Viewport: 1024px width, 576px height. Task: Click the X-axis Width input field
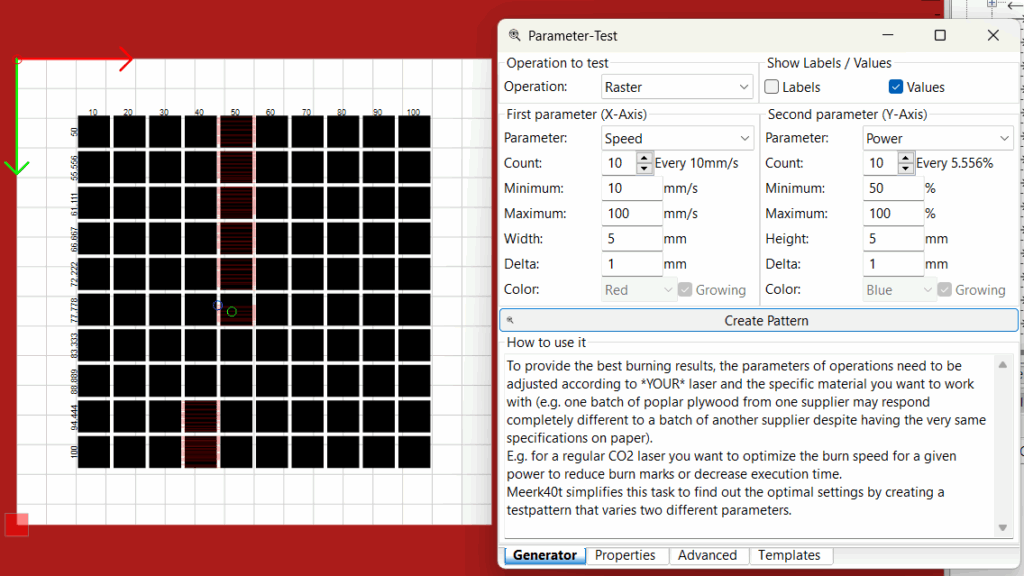[632, 239]
